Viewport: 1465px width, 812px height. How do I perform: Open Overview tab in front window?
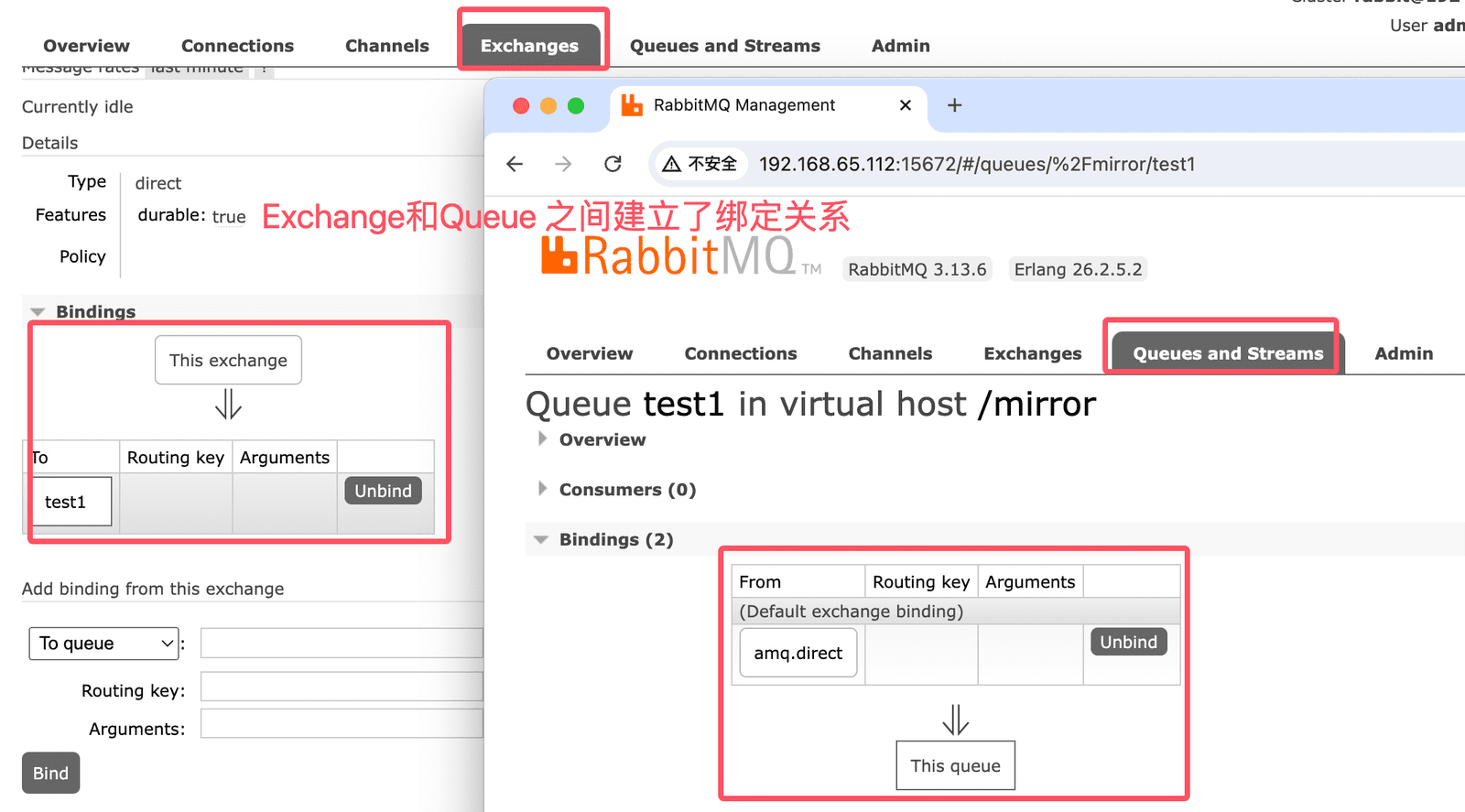[590, 353]
